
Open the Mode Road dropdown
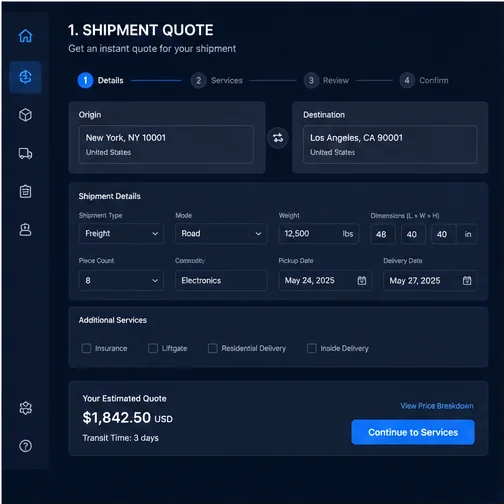[221, 234]
